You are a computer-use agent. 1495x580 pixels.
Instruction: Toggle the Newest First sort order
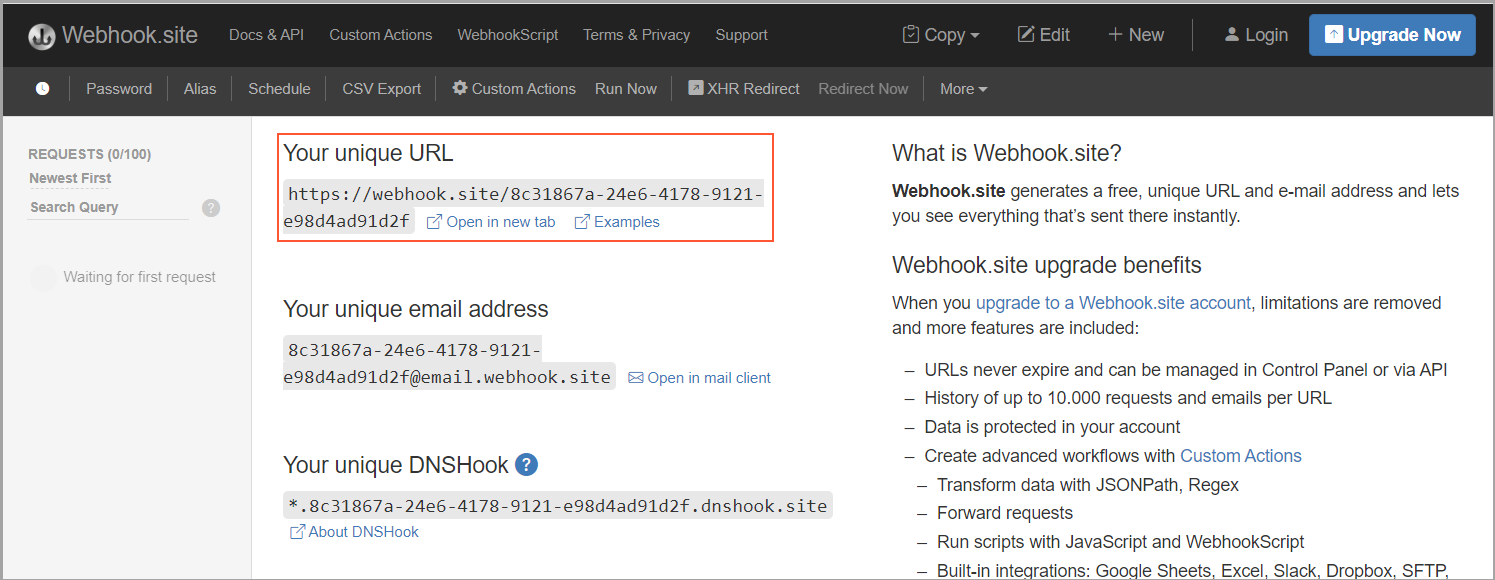[70, 178]
